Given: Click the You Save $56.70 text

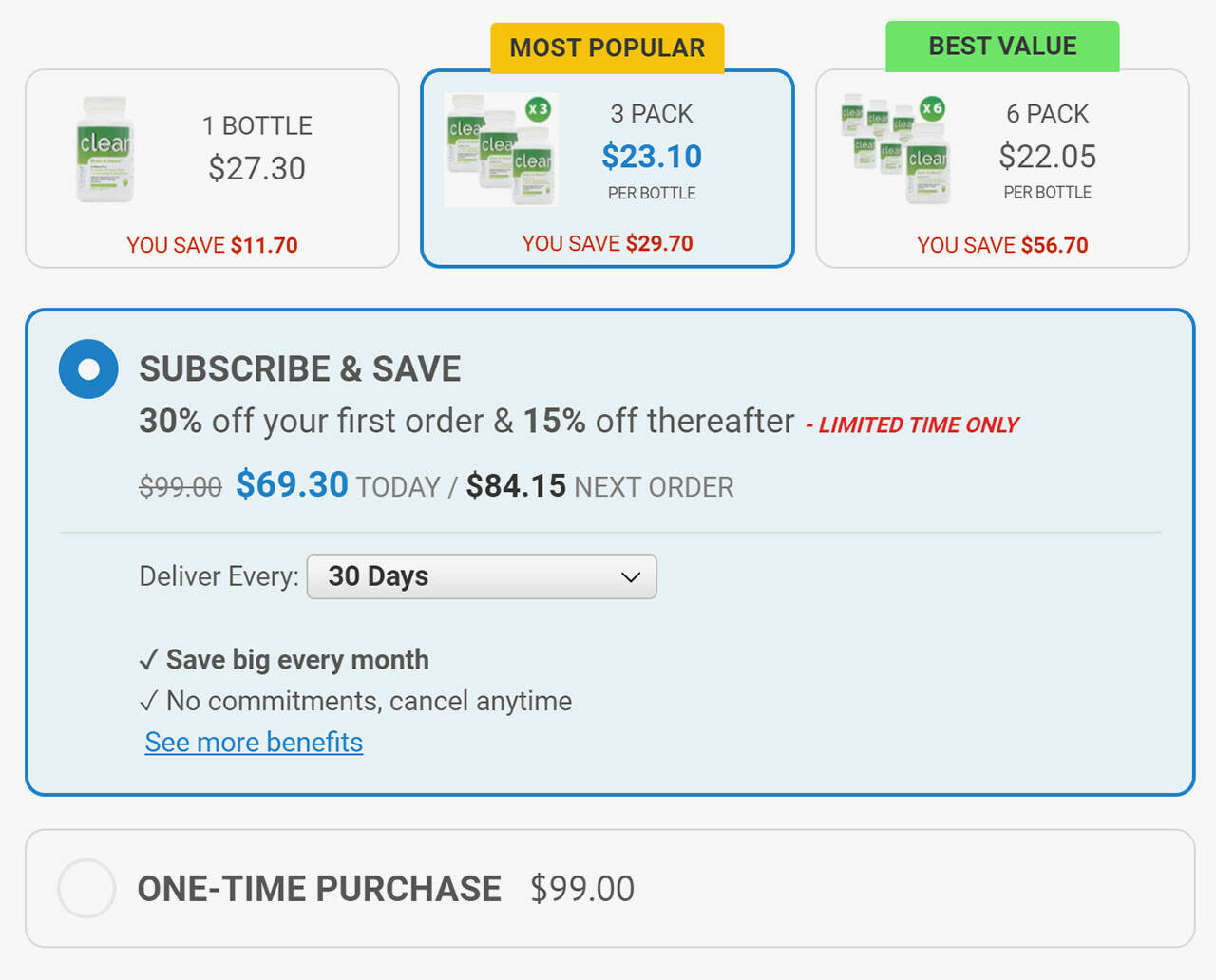Looking at the screenshot, I should click(x=1002, y=245).
